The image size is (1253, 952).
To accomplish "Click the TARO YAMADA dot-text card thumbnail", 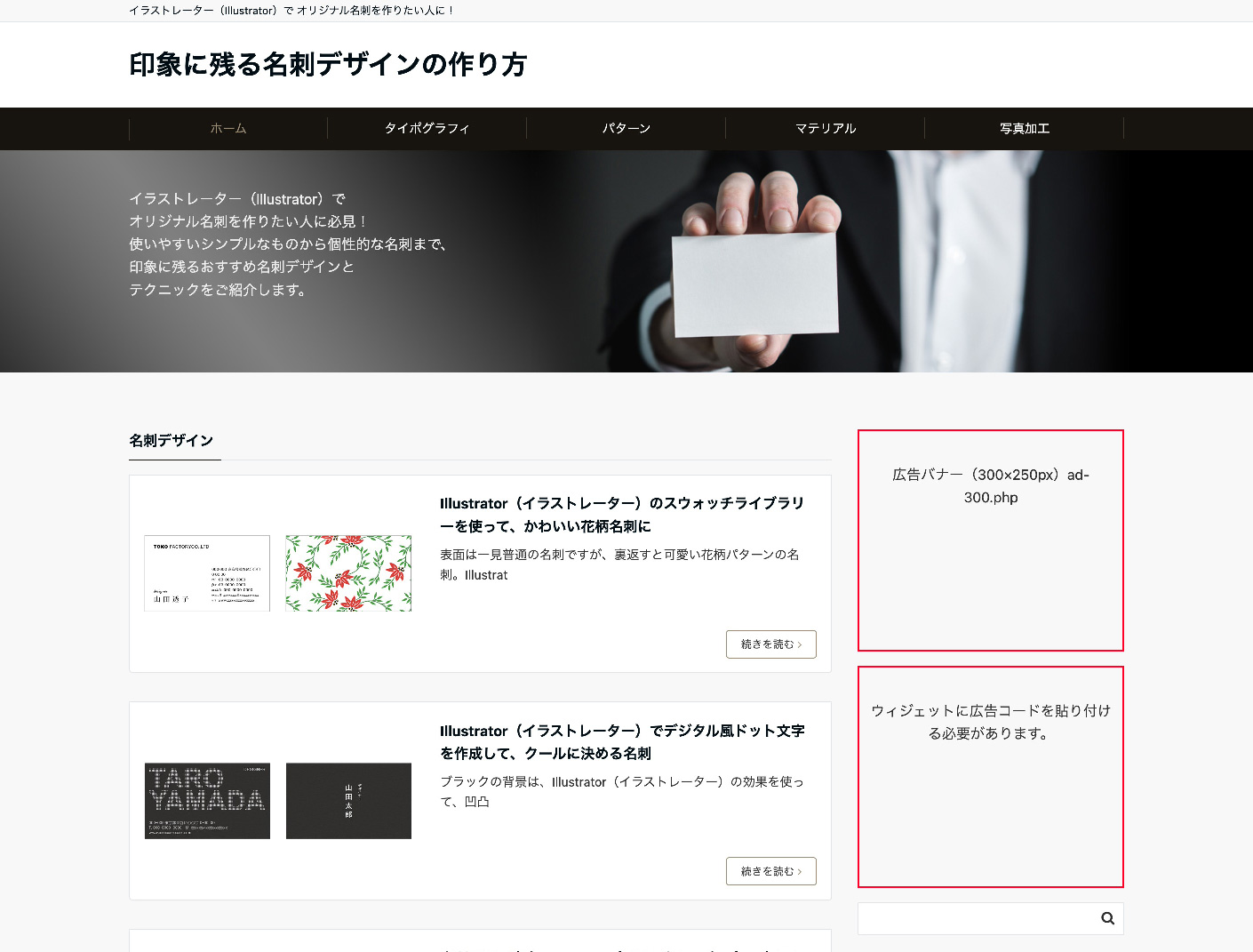I will pos(206,801).
